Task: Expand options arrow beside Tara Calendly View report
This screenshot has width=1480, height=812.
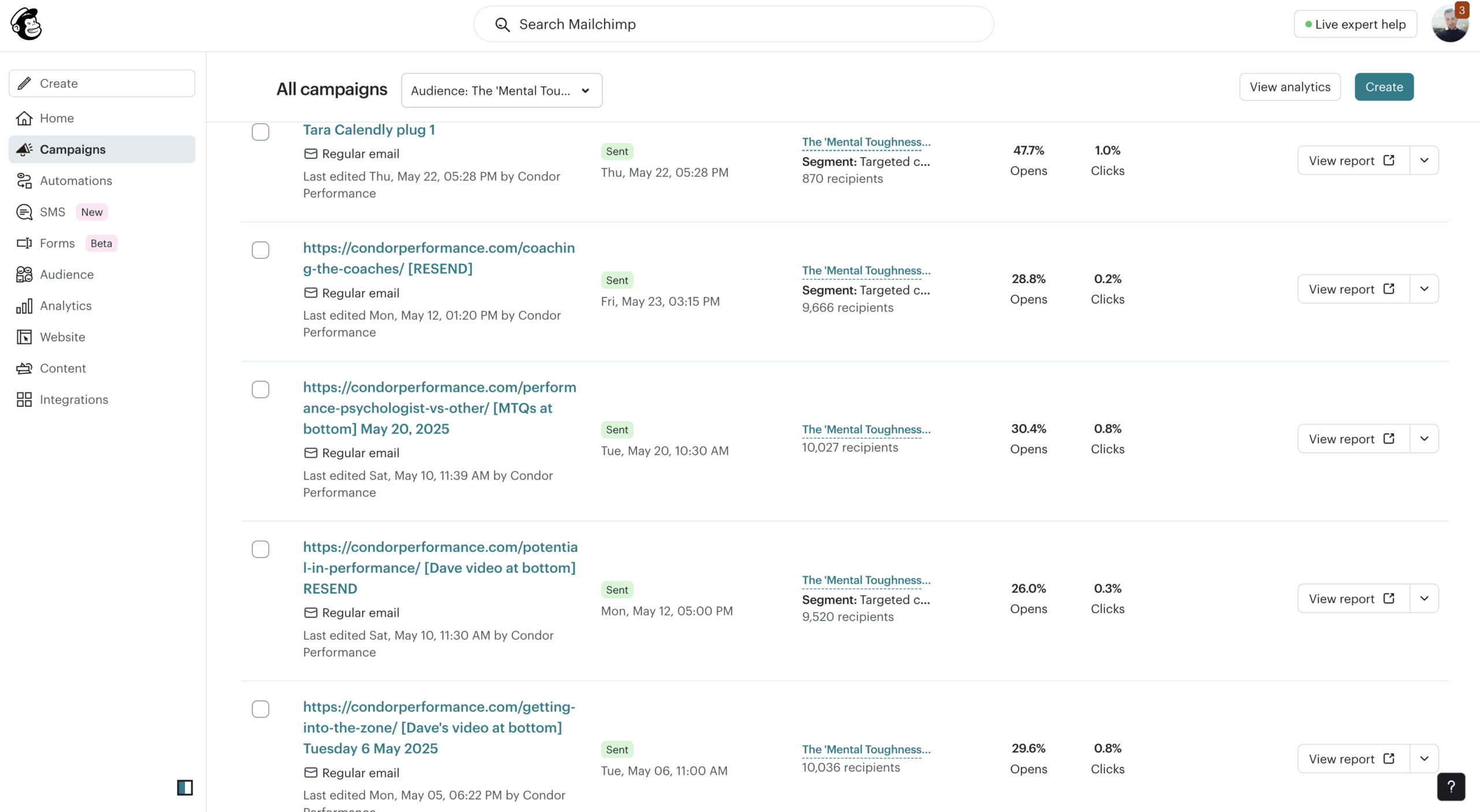Action: [x=1424, y=160]
